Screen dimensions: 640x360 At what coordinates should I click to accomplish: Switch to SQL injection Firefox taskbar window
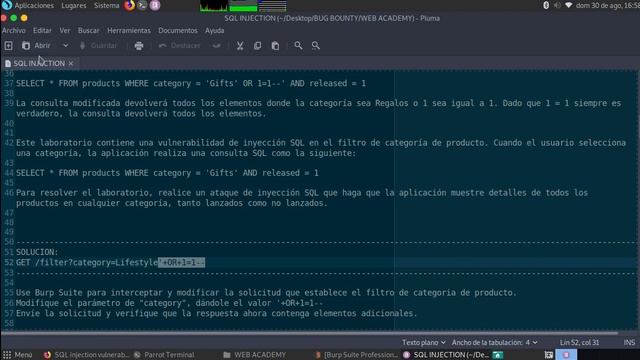tap(87, 355)
